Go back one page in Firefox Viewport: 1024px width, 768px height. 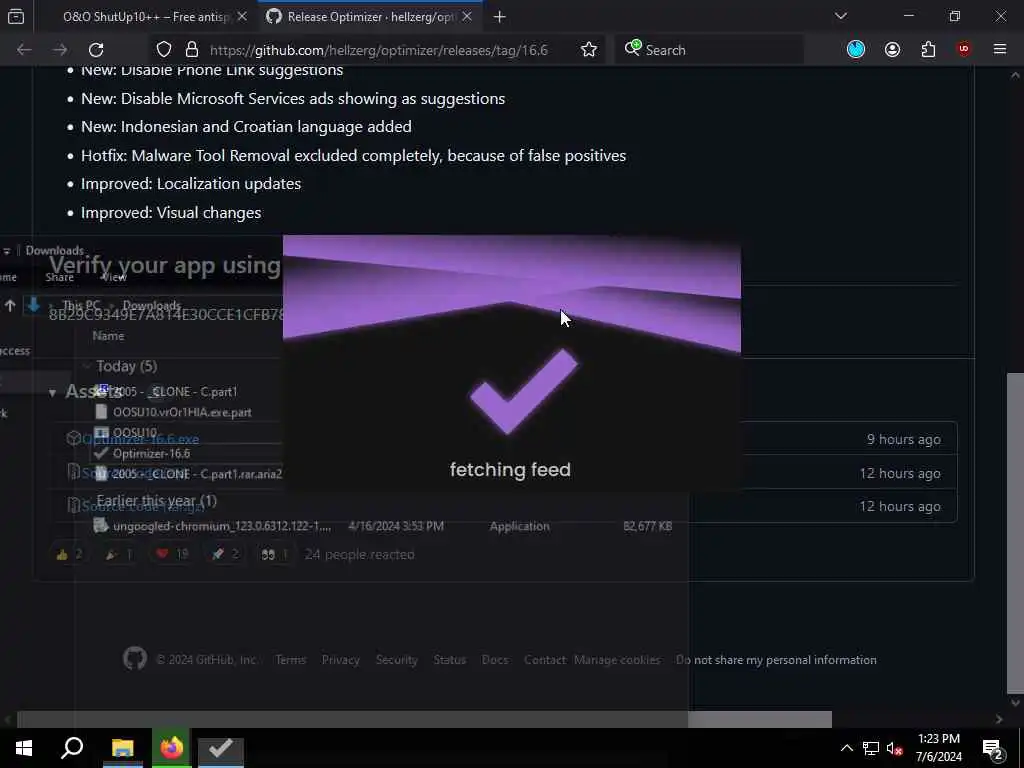[x=24, y=50]
